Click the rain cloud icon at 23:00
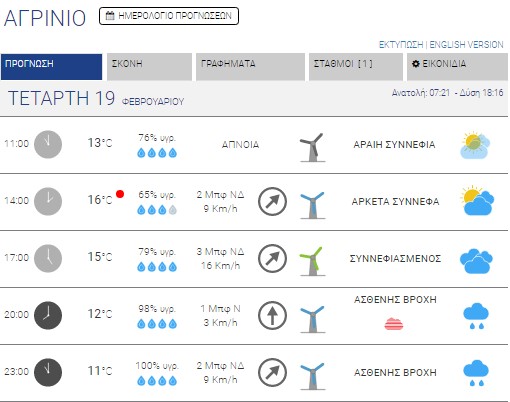 coord(476,373)
